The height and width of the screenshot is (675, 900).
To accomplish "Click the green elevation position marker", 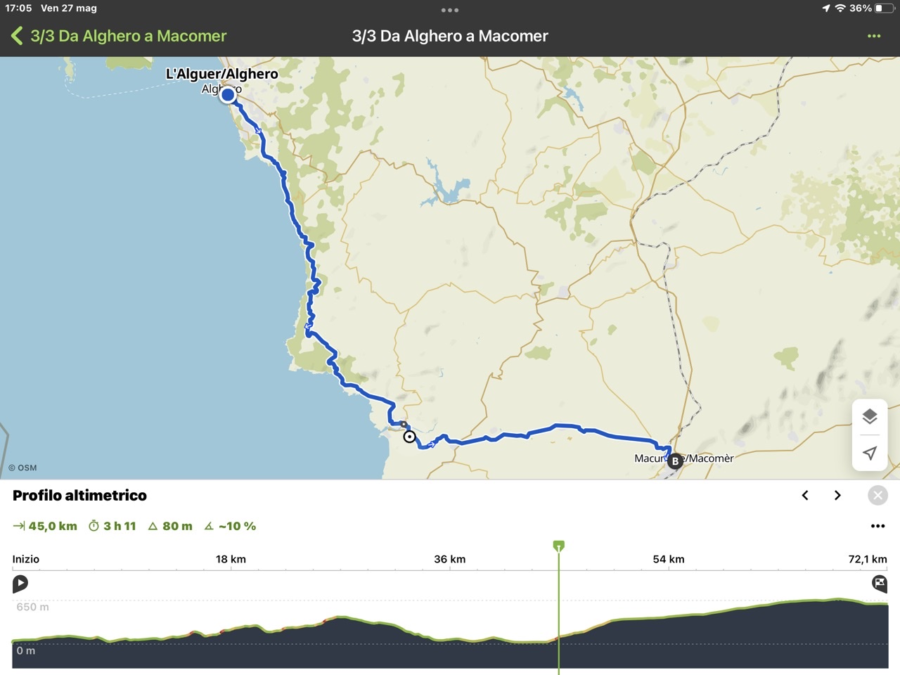I will [558, 546].
